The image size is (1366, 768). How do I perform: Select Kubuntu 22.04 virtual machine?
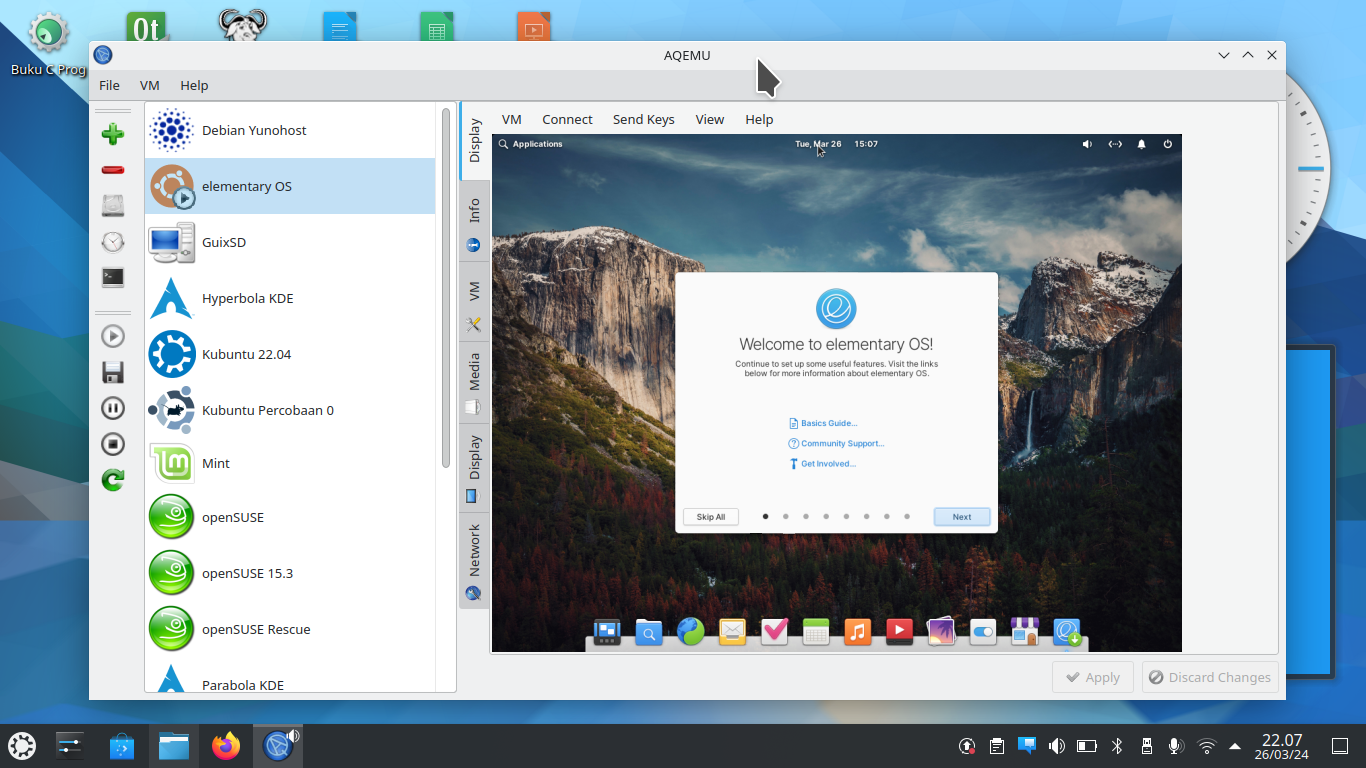click(290, 354)
